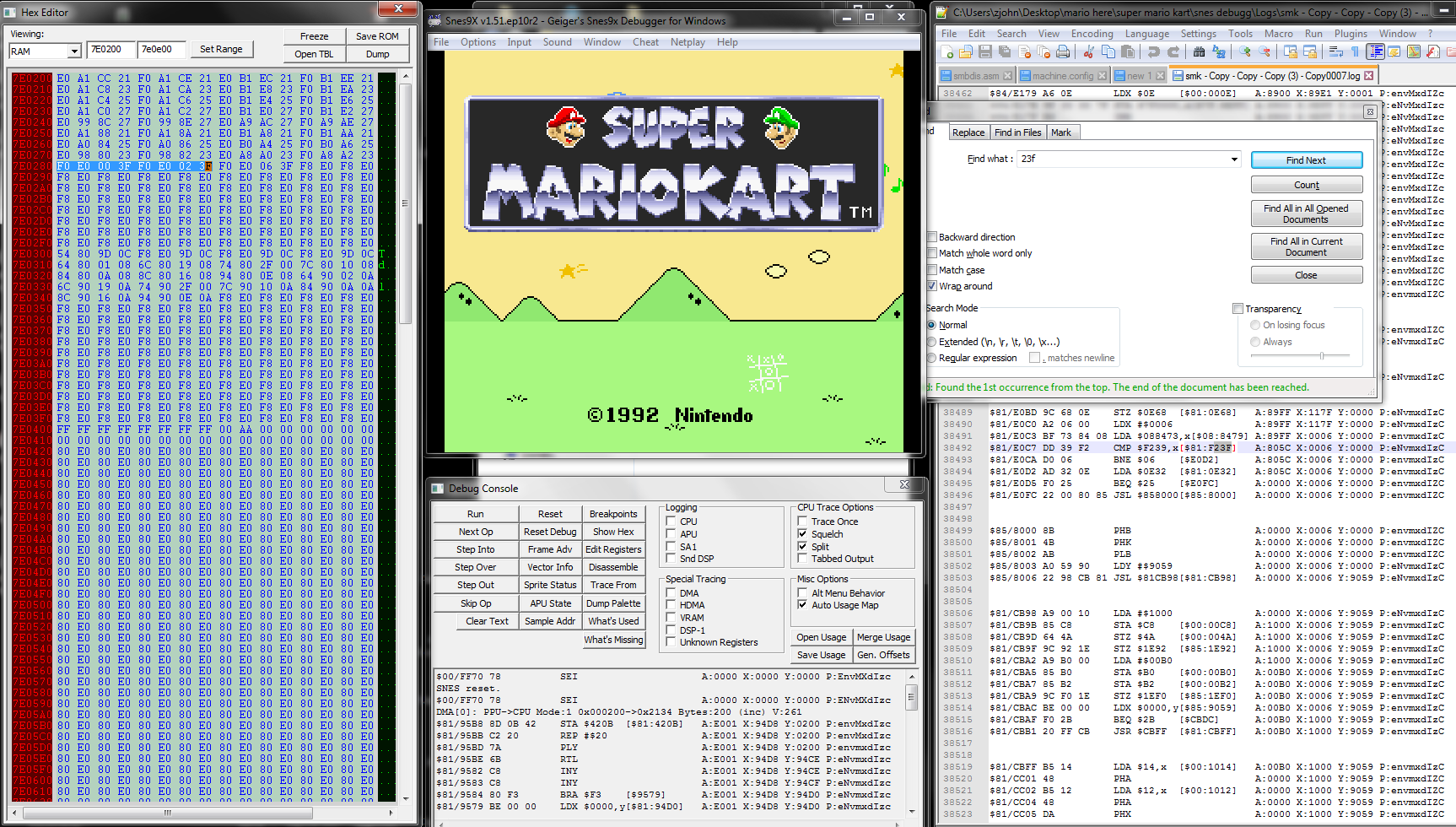The width and height of the screenshot is (1456, 827).
Task: Click the What's Missing button
Action: pyautogui.click(x=613, y=640)
